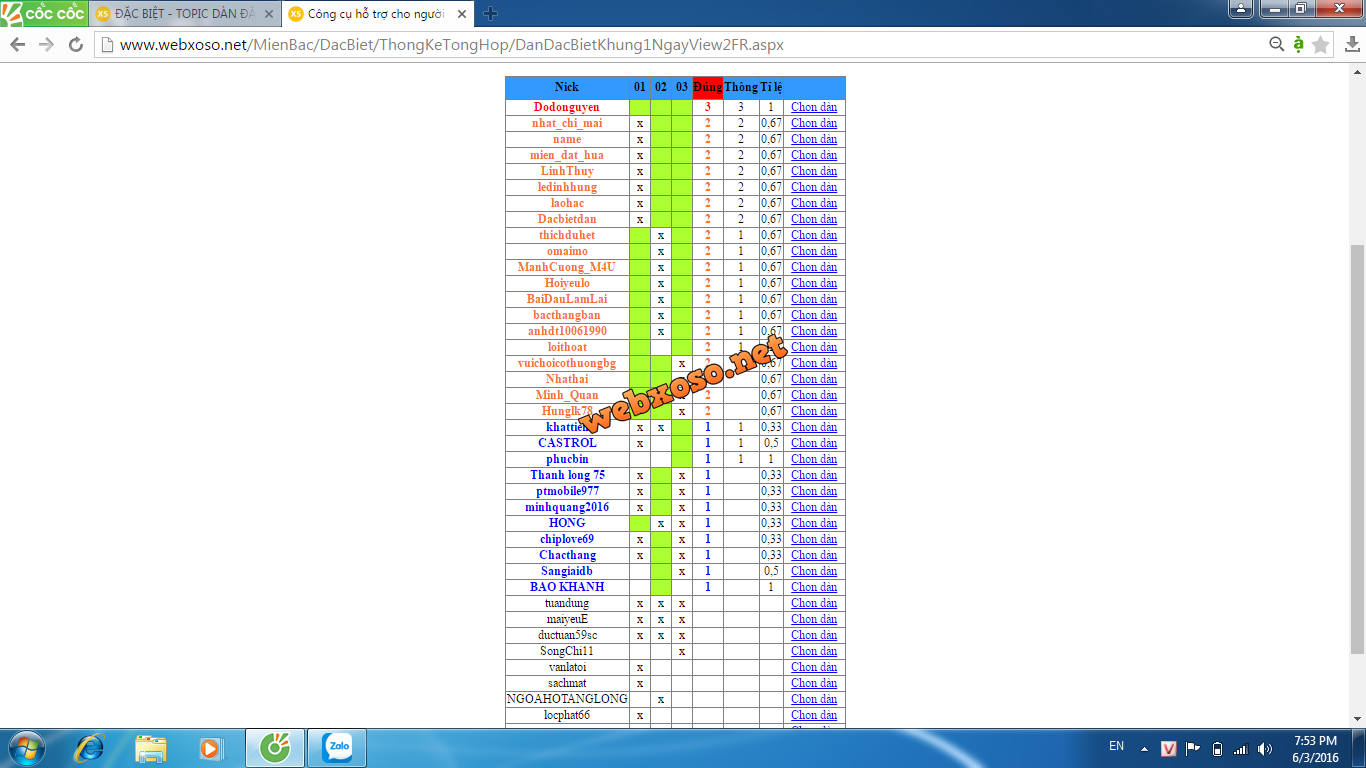Screen dimensions: 1366x768
Task: Bookmark this page with the star icon
Action: [x=1321, y=44]
